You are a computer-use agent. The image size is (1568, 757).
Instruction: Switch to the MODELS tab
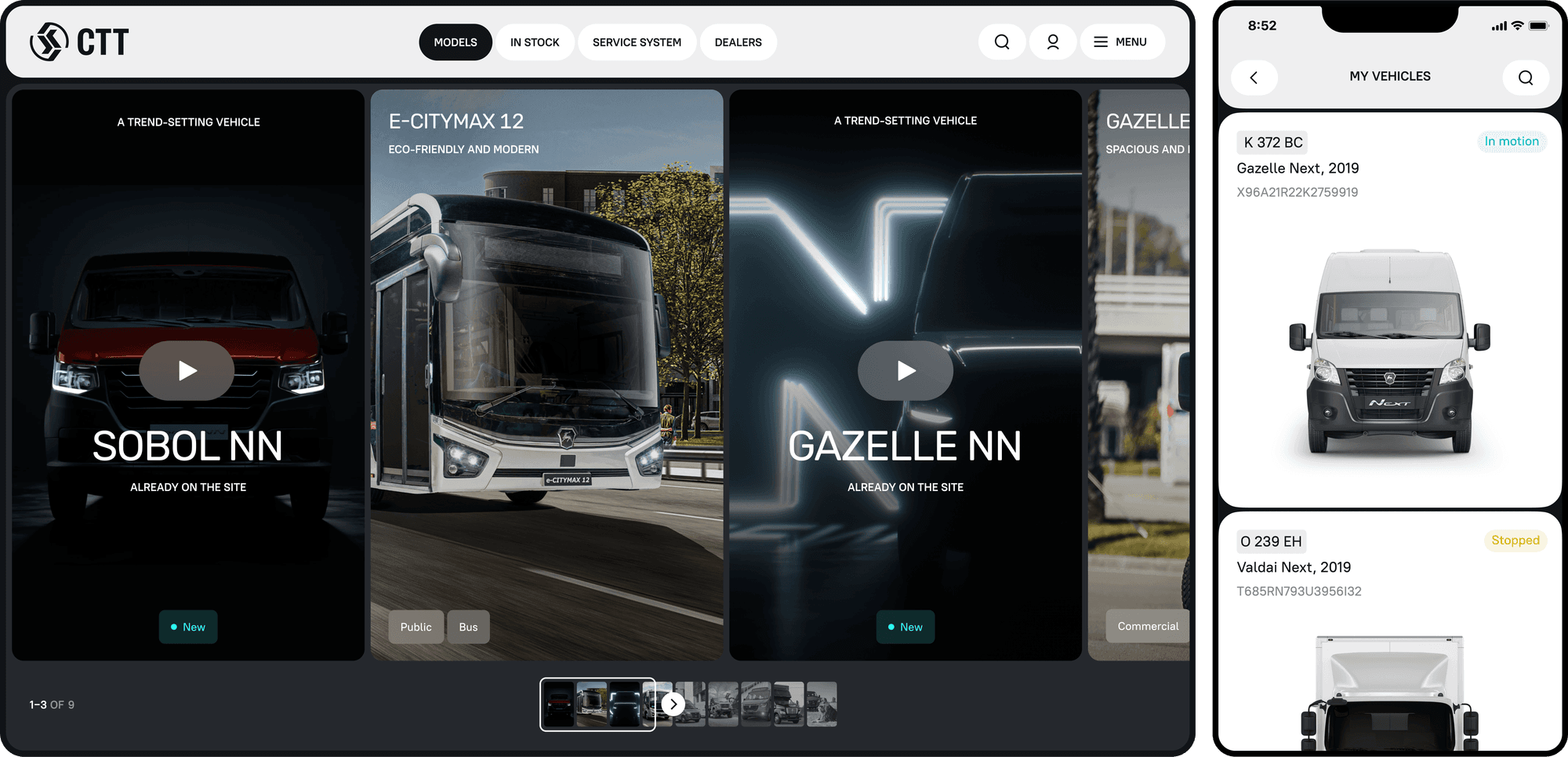[456, 42]
